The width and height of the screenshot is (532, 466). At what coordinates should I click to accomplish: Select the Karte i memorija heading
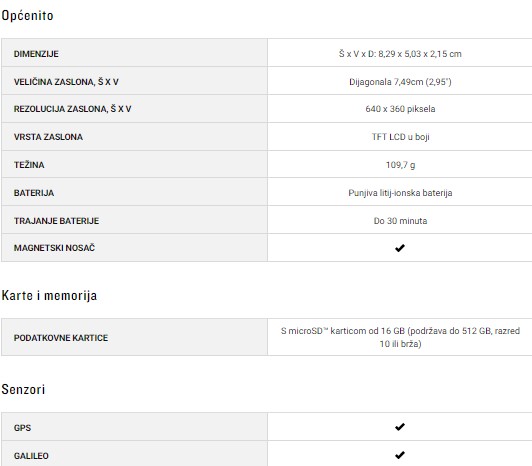tap(49, 296)
